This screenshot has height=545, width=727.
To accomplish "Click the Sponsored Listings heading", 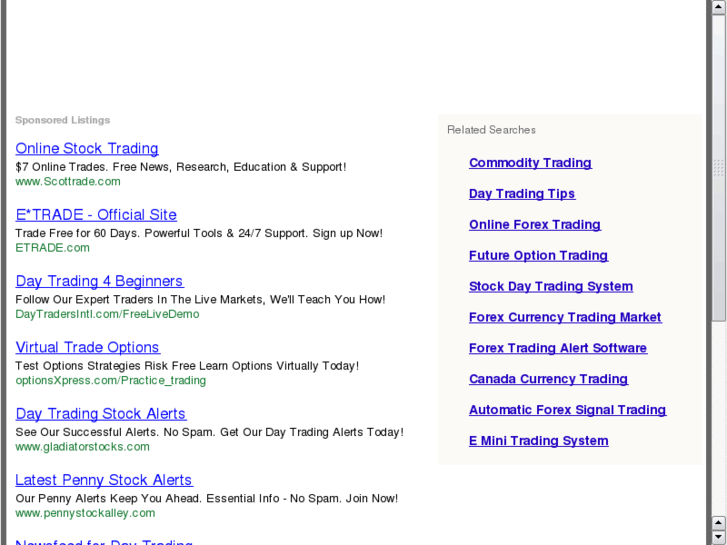I will pyautogui.click(x=63, y=120).
